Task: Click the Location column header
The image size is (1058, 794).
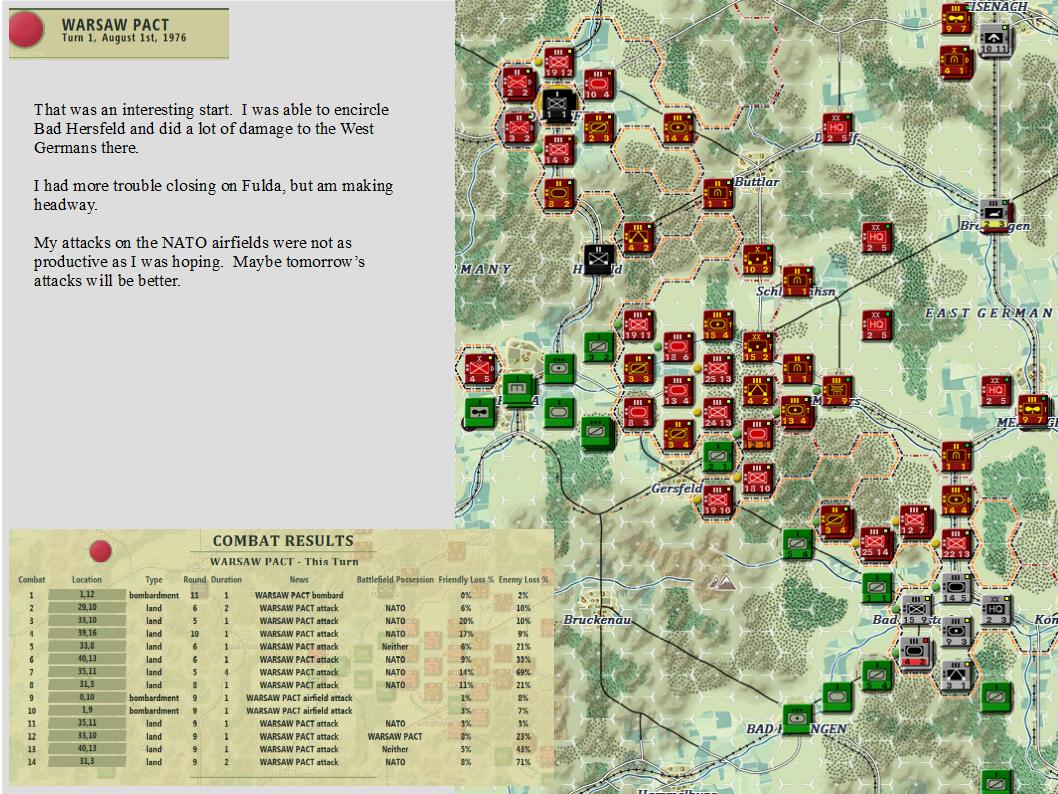Action: [x=86, y=579]
